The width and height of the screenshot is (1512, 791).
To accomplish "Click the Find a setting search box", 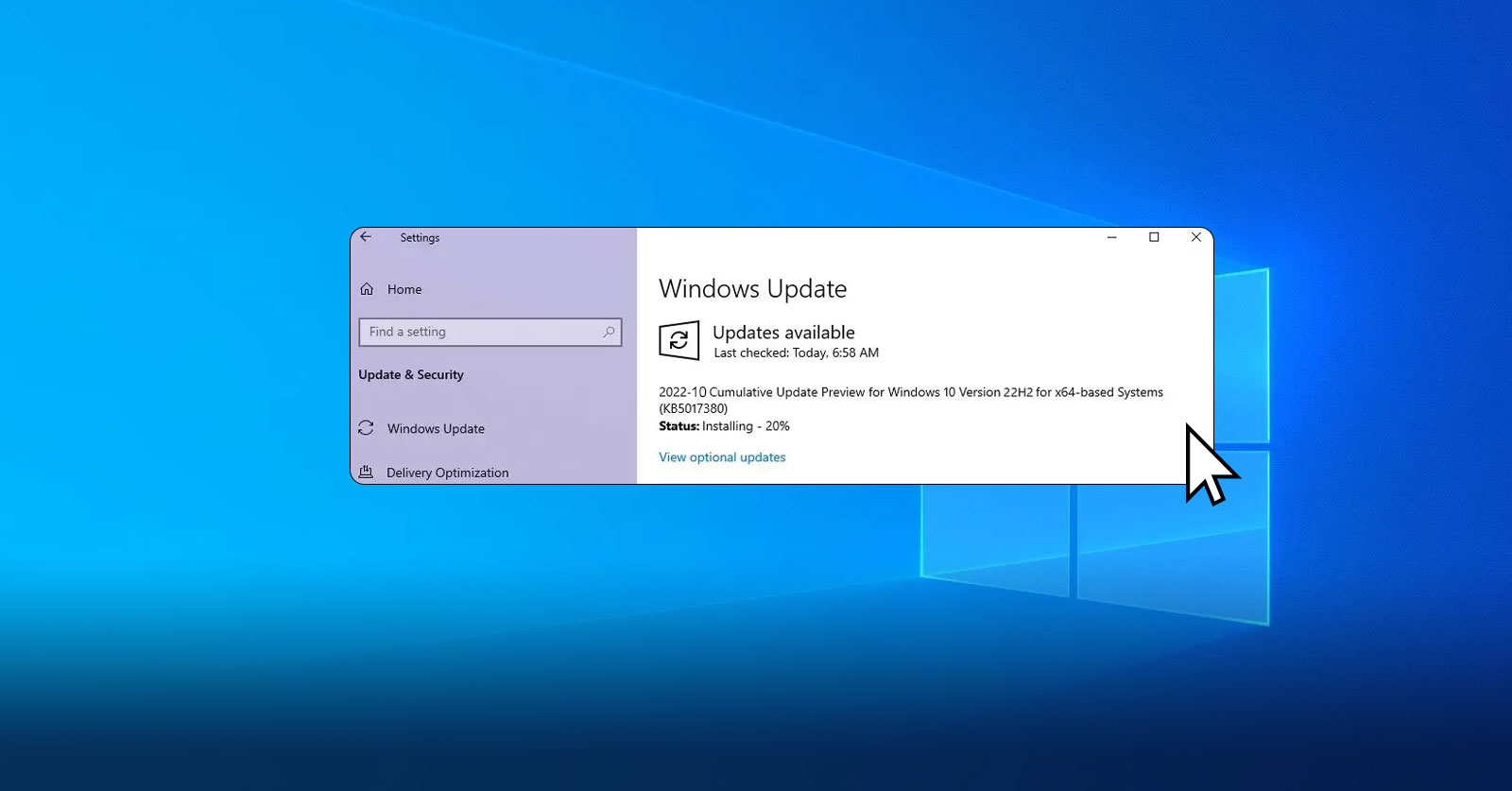I will point(490,332).
